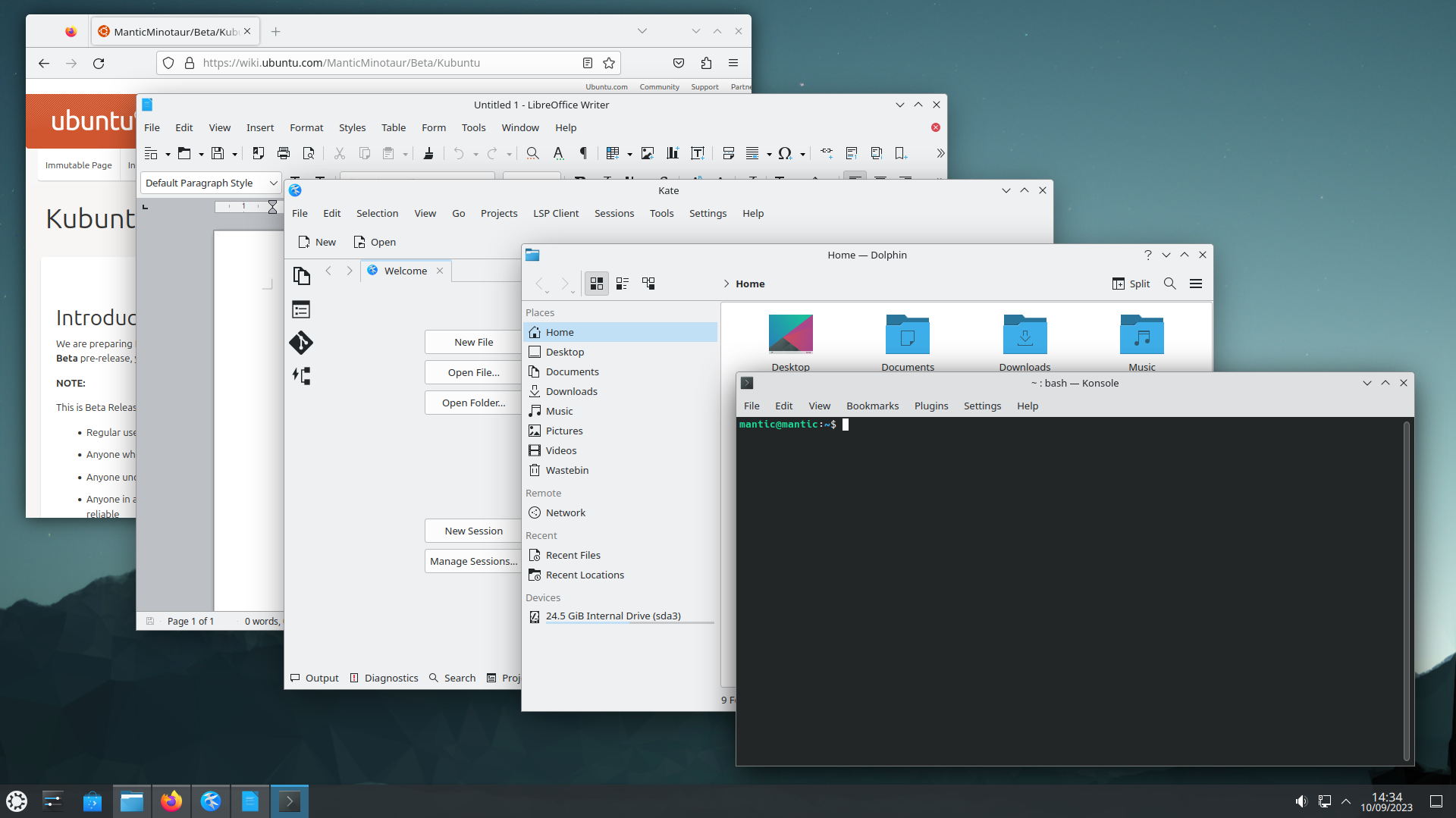Viewport: 1456px width, 818px height.
Task: Toggle Reader View in Firefox address bar
Action: coord(588,63)
